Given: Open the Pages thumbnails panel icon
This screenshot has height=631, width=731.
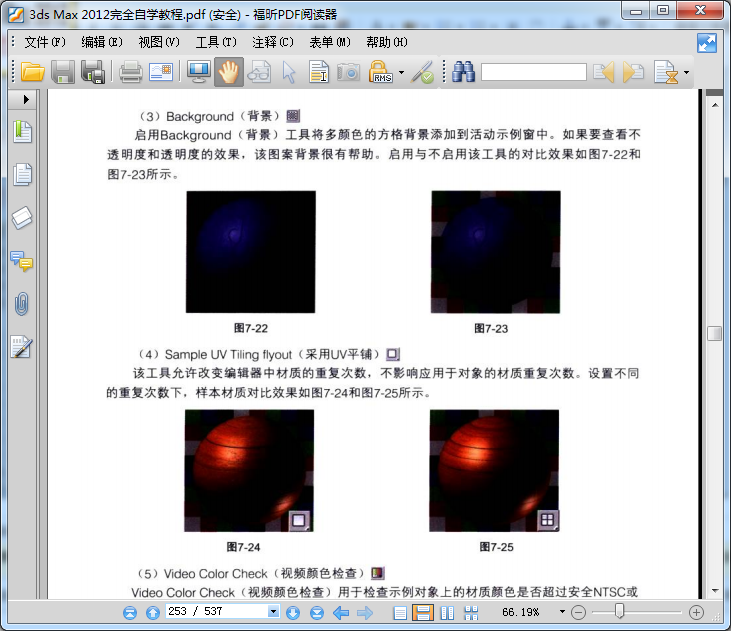Looking at the screenshot, I should tap(22, 175).
